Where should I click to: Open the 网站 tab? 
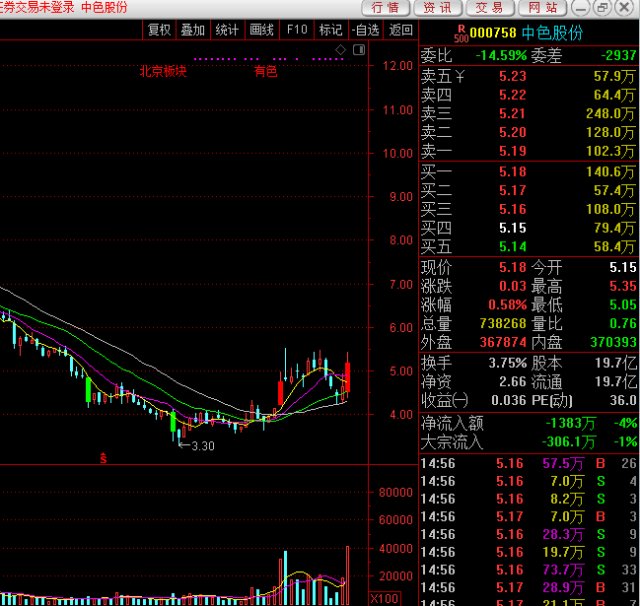[x=542, y=8]
